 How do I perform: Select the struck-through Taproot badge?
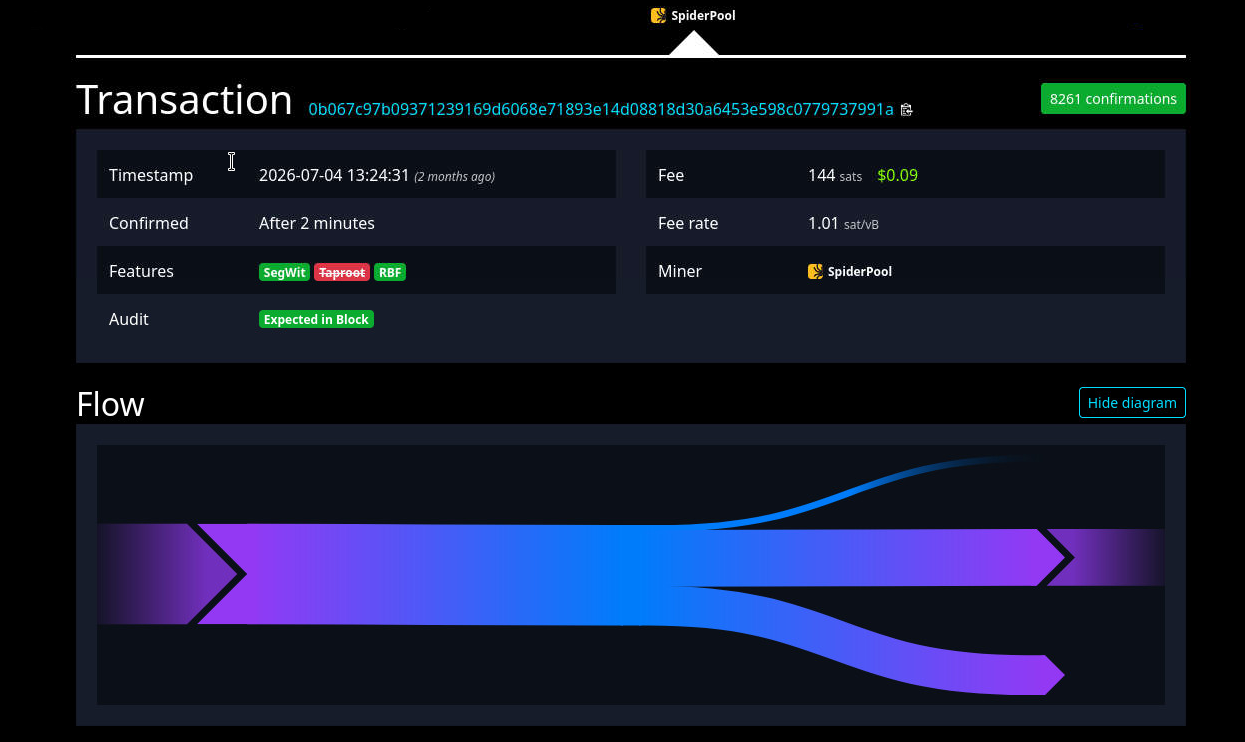click(x=342, y=272)
